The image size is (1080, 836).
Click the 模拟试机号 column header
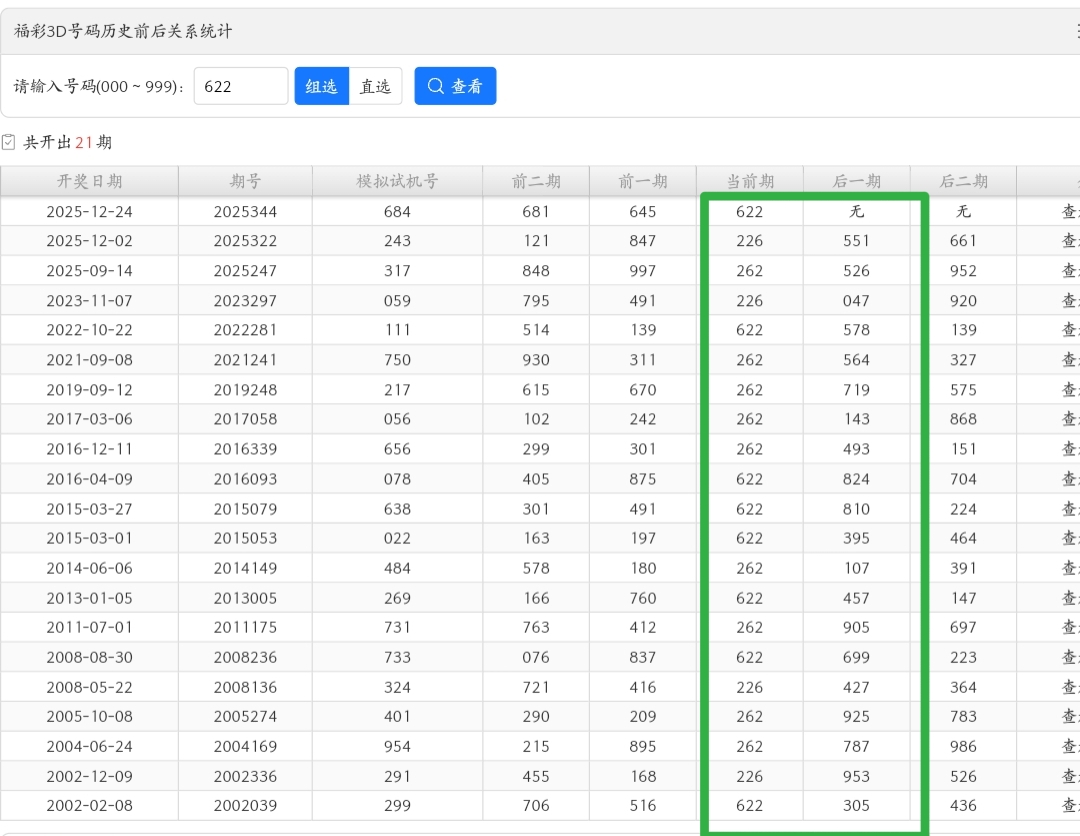(x=397, y=181)
